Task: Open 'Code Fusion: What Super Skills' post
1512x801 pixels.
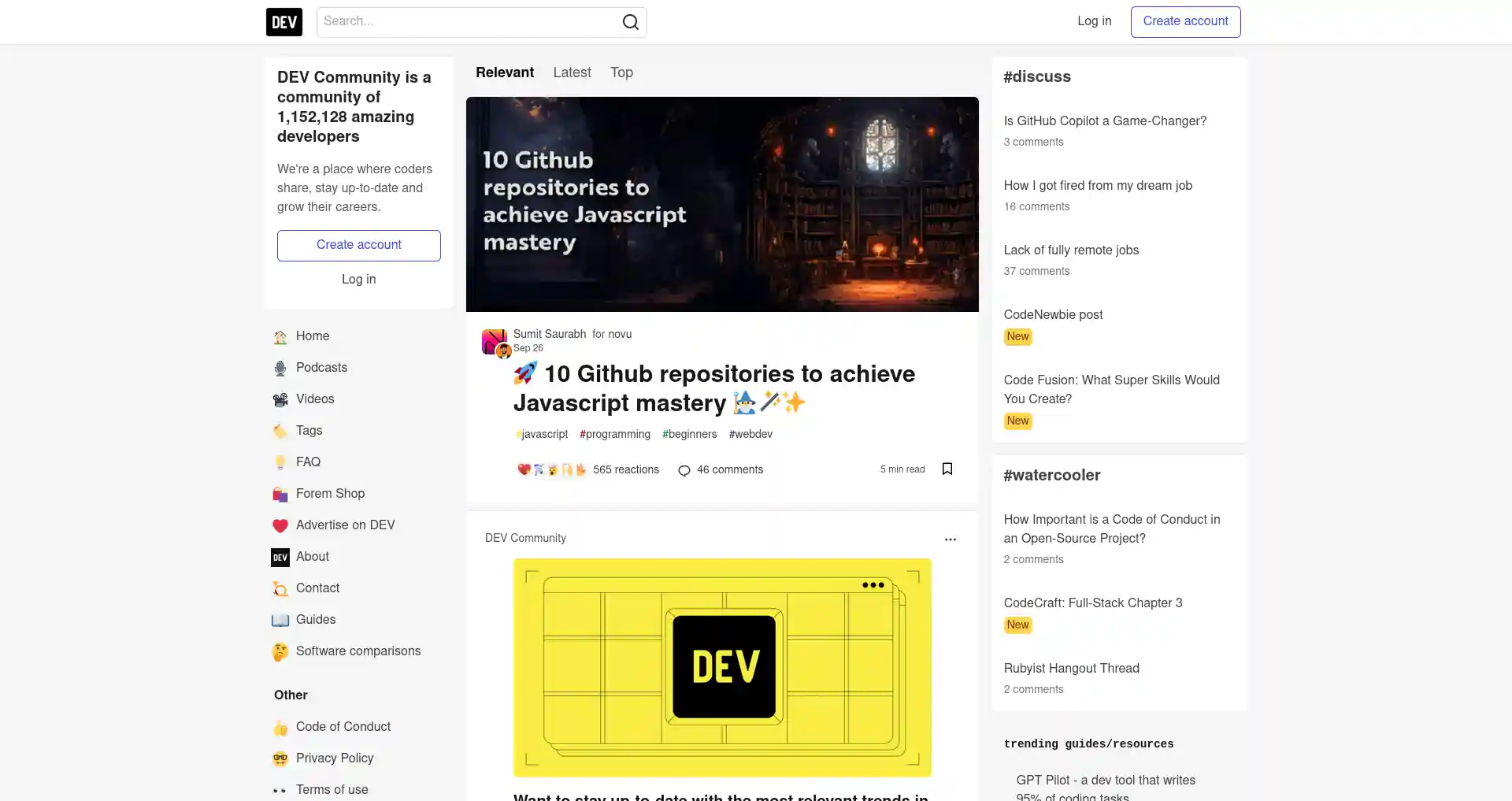Action: click(x=1111, y=390)
